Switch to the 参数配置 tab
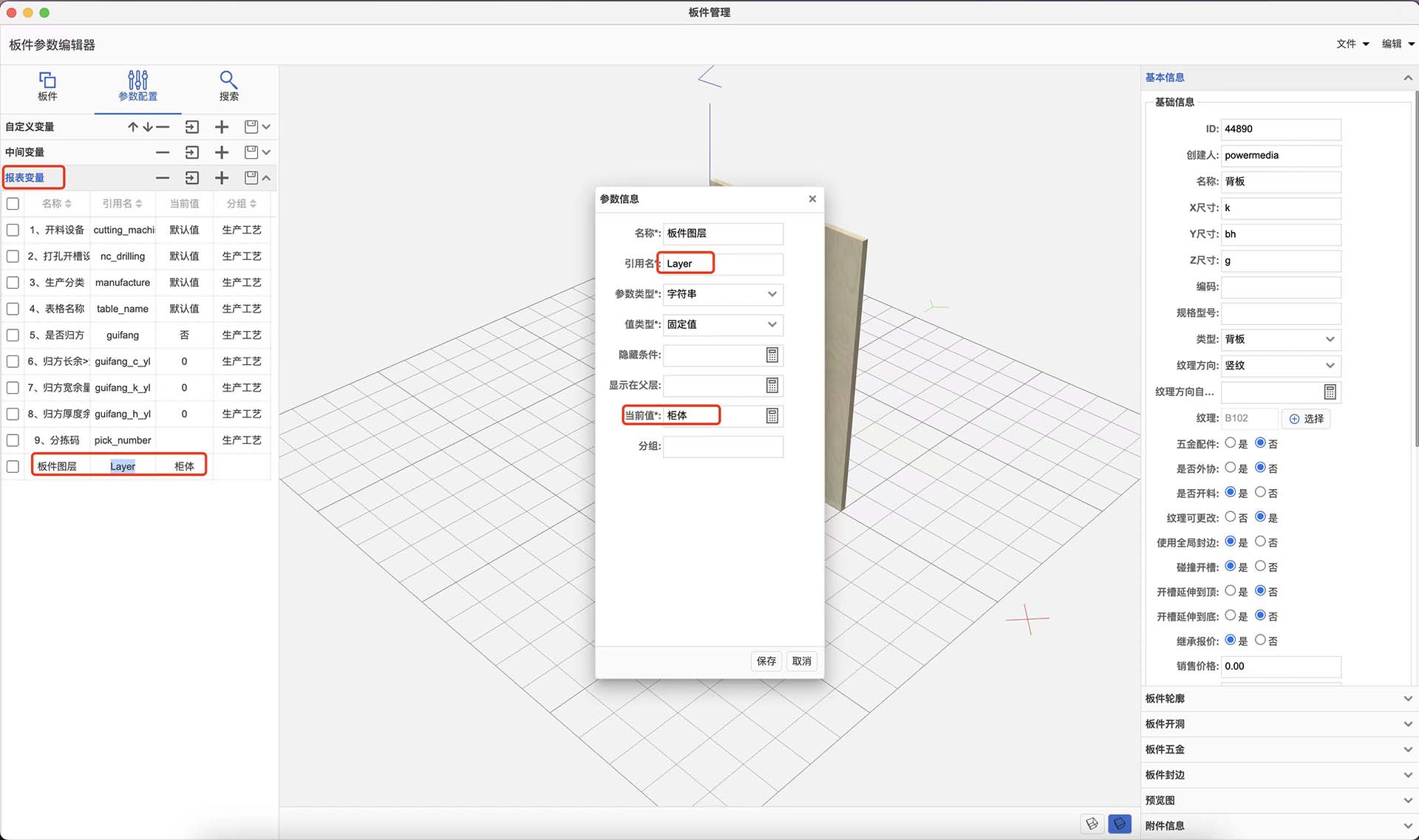This screenshot has height=840, width=1419. pyautogui.click(x=137, y=86)
